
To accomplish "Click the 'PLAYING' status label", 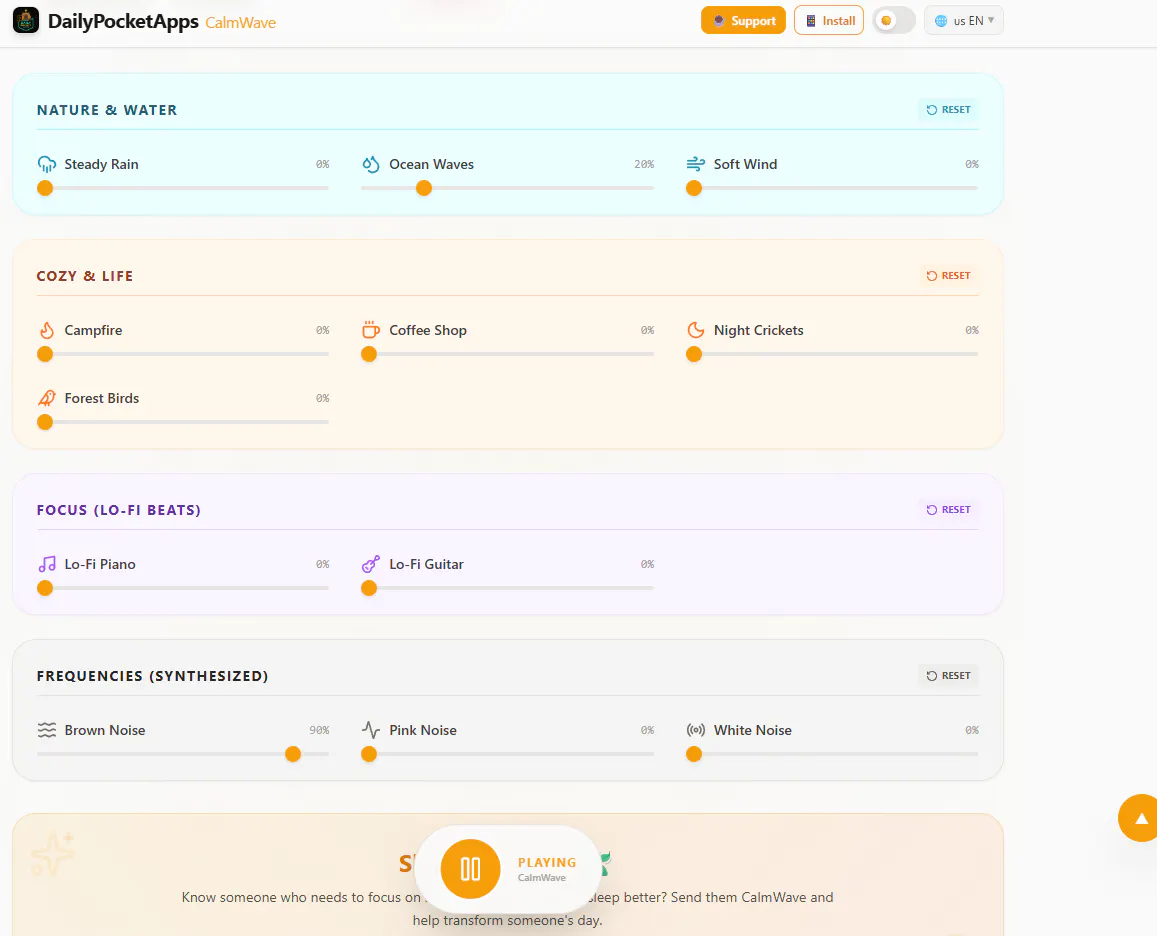I will (547, 862).
